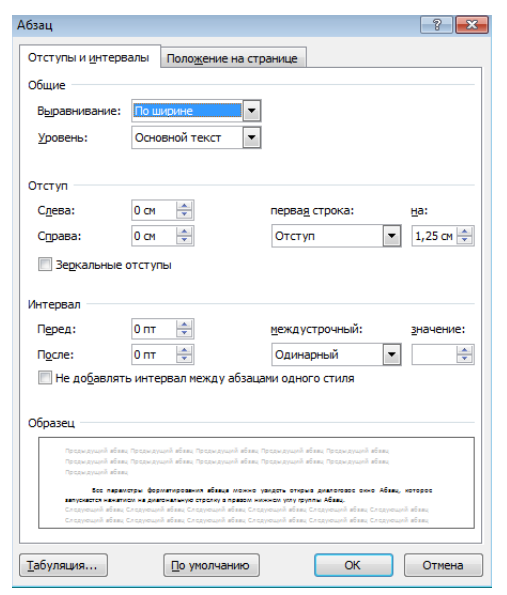Increase the Слева left indent value
Viewport: 507px width, 595px height.
pos(184,206)
